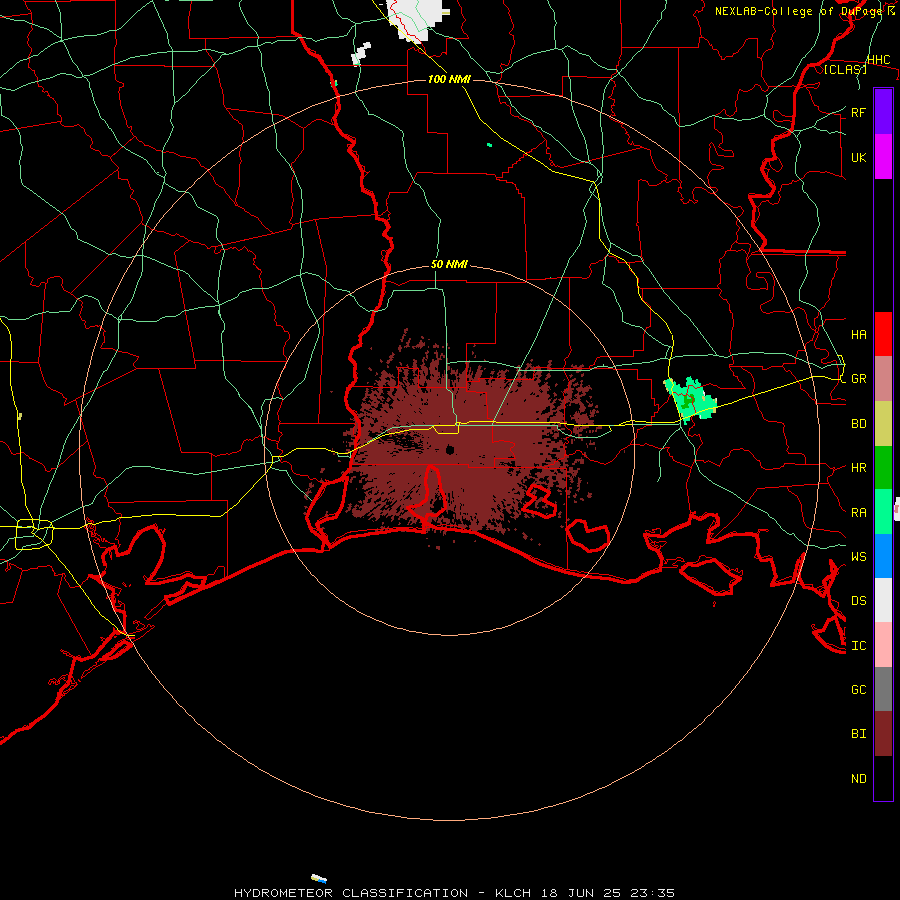Image resolution: width=900 pixels, height=900 pixels.
Task: Click the ND legend label
Action: (x=858, y=778)
